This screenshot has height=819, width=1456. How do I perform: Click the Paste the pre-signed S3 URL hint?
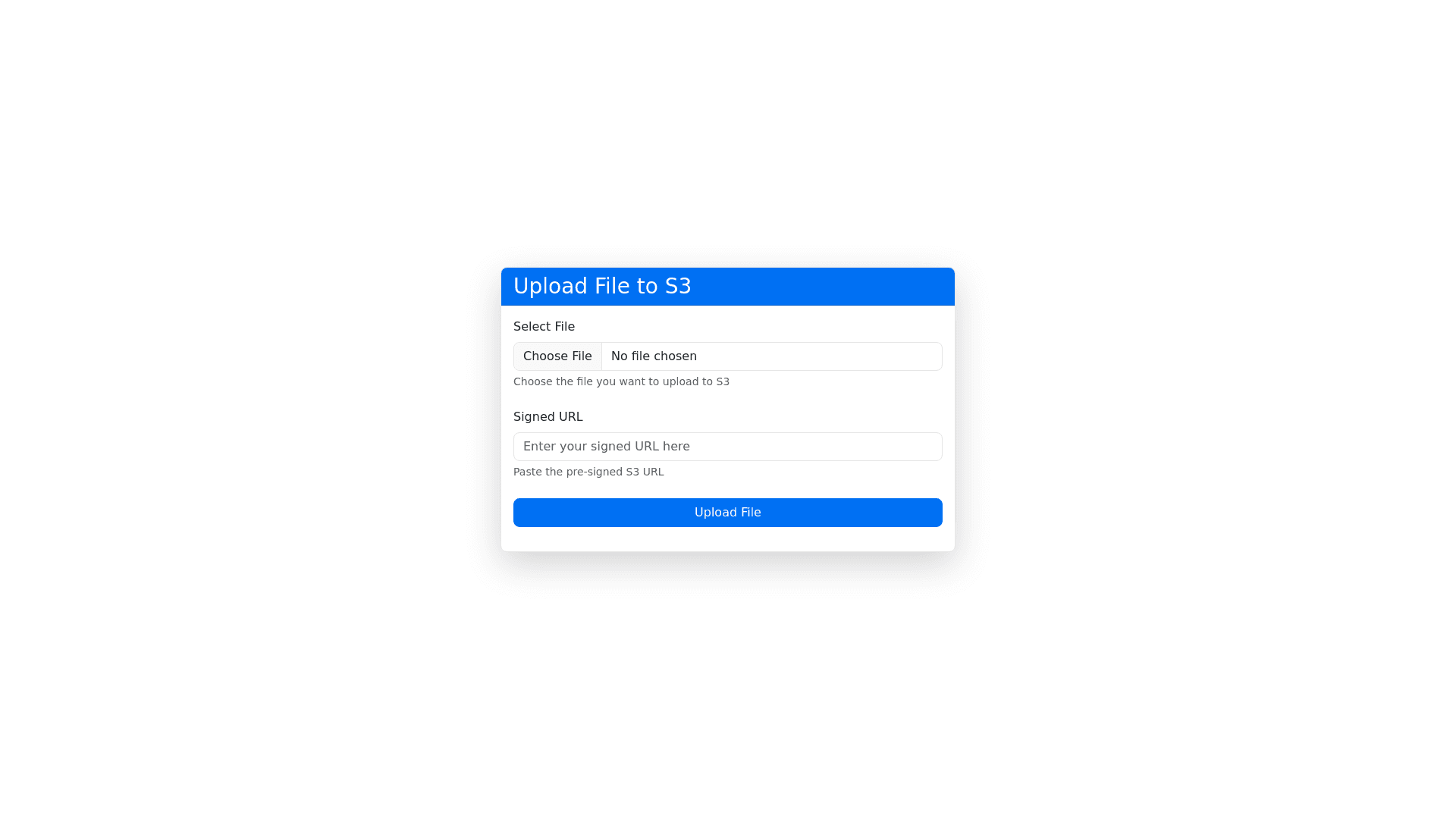(588, 471)
